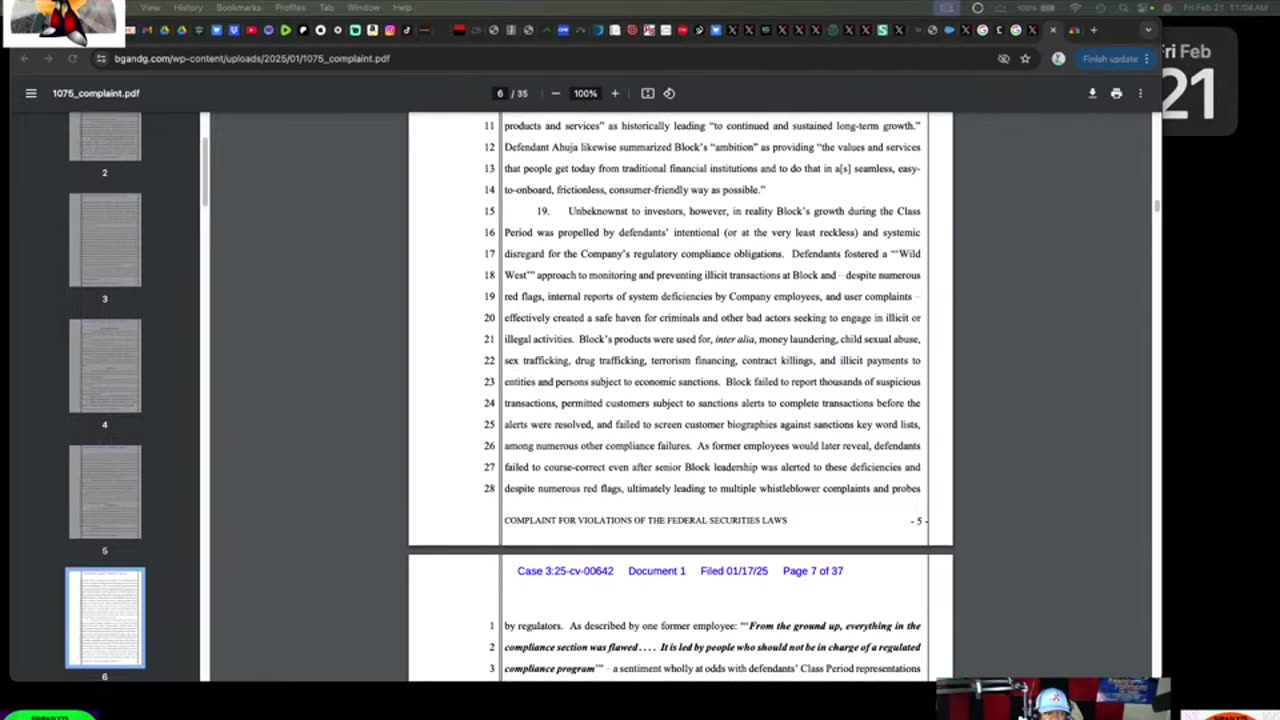Click the thumbnail sidebar scrollbar

point(205,170)
